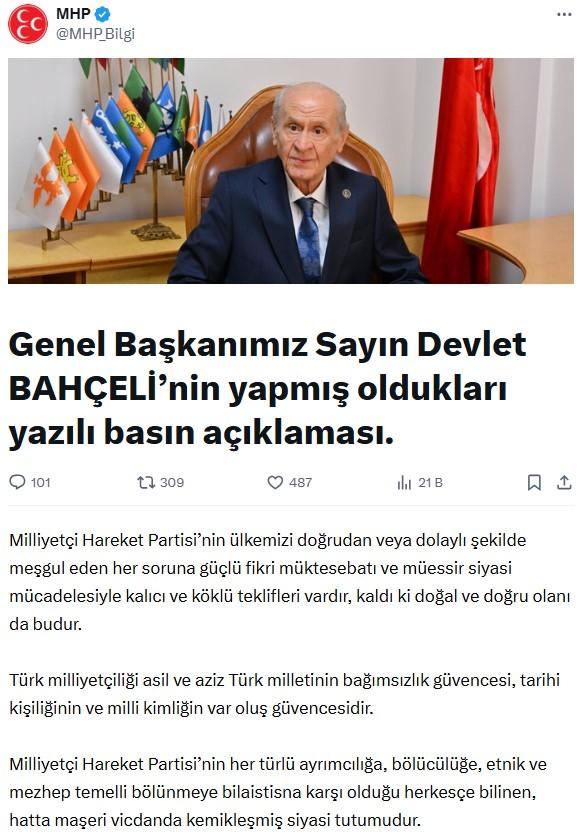
Task: Open the @MHP_Bilgi handle link
Action: (x=95, y=34)
